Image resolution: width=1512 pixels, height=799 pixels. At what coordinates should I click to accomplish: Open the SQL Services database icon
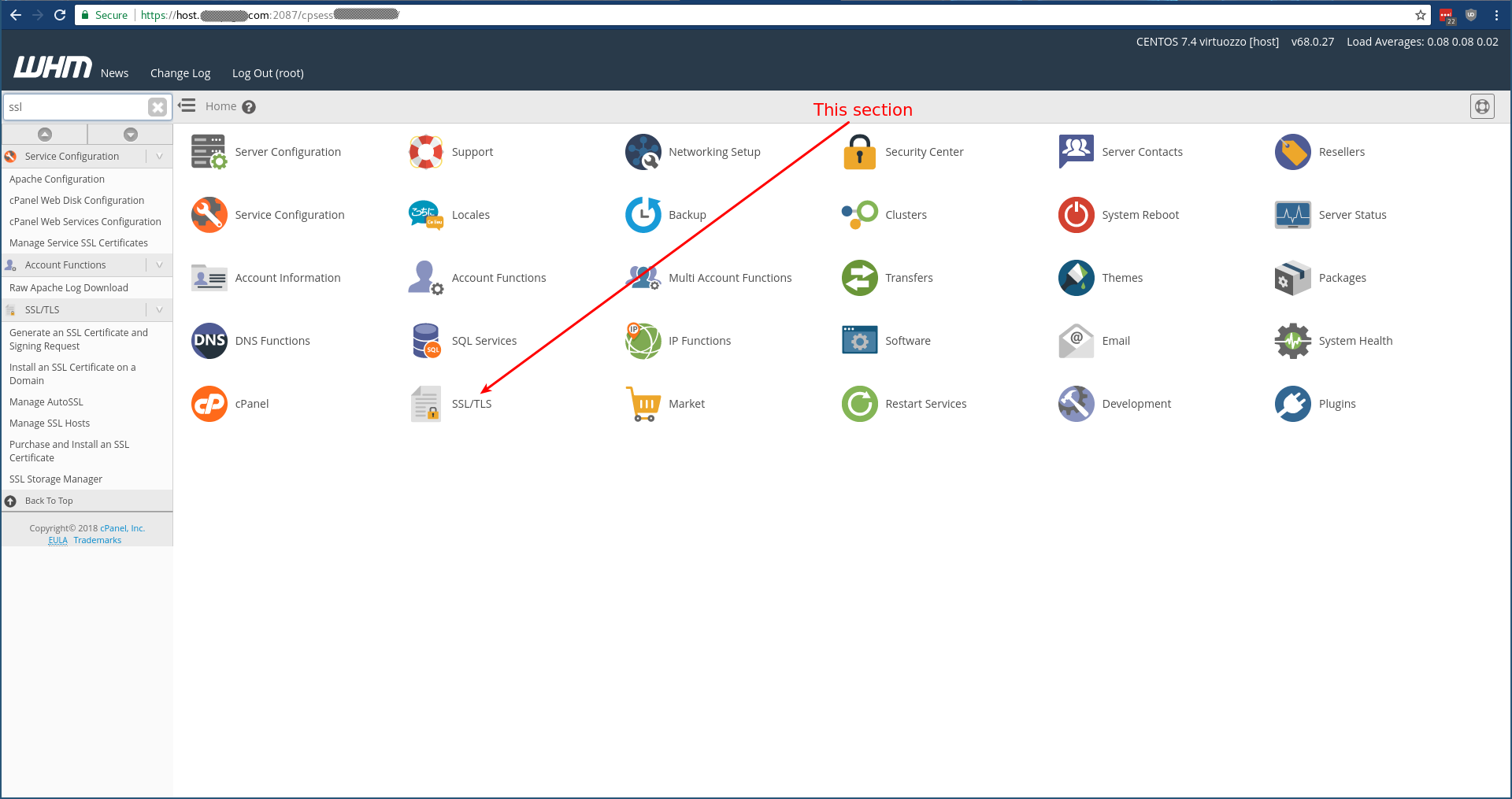tap(426, 341)
